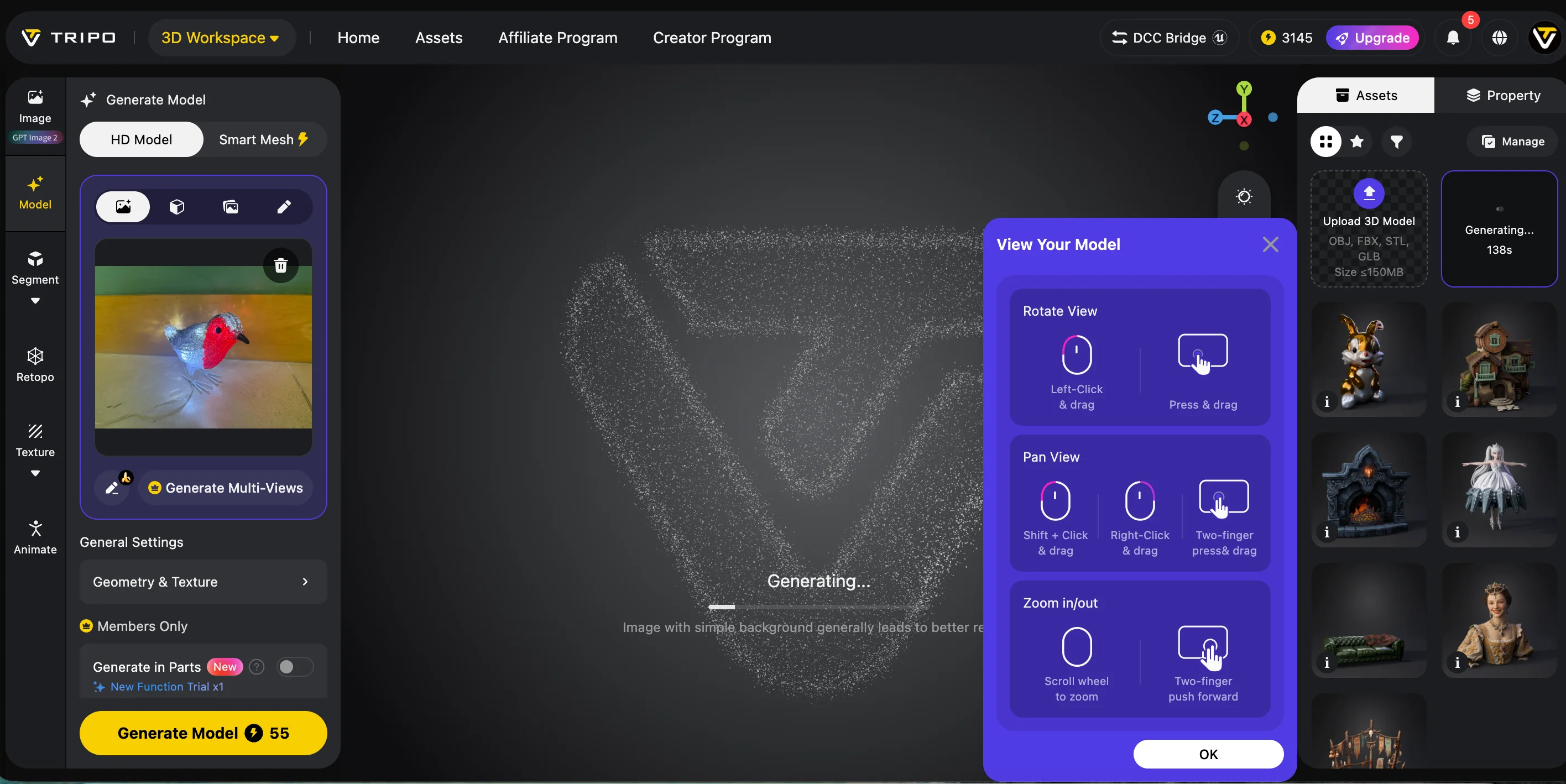Select the pencil draw input mode icon
The width and height of the screenshot is (1566, 784).
[x=284, y=207]
